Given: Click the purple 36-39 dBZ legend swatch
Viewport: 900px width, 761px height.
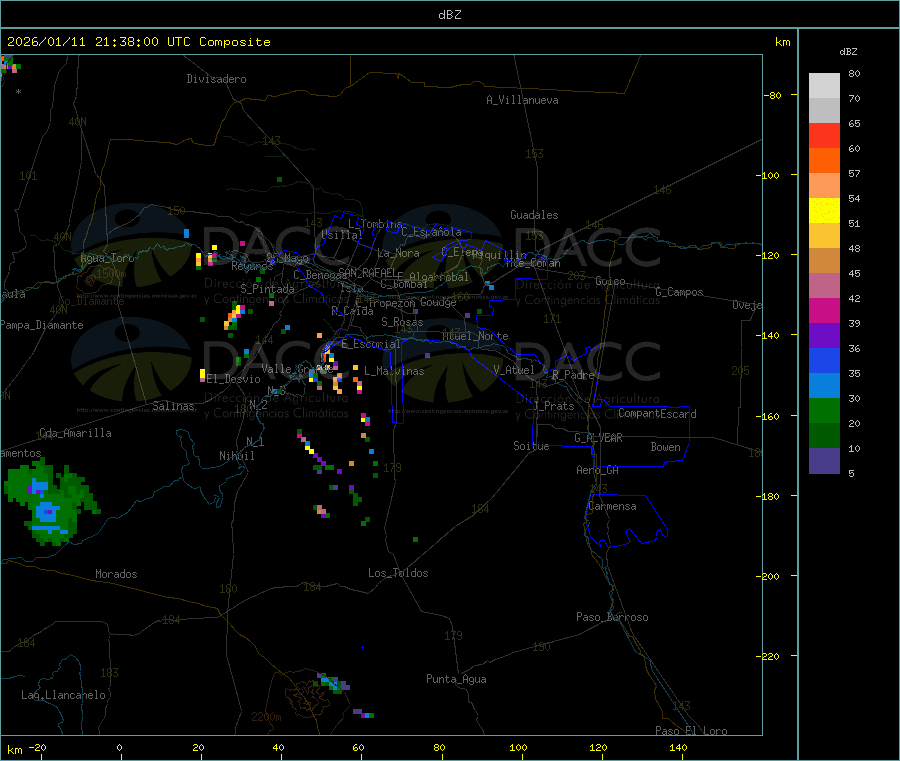Looking at the screenshot, I should pyautogui.click(x=824, y=336).
